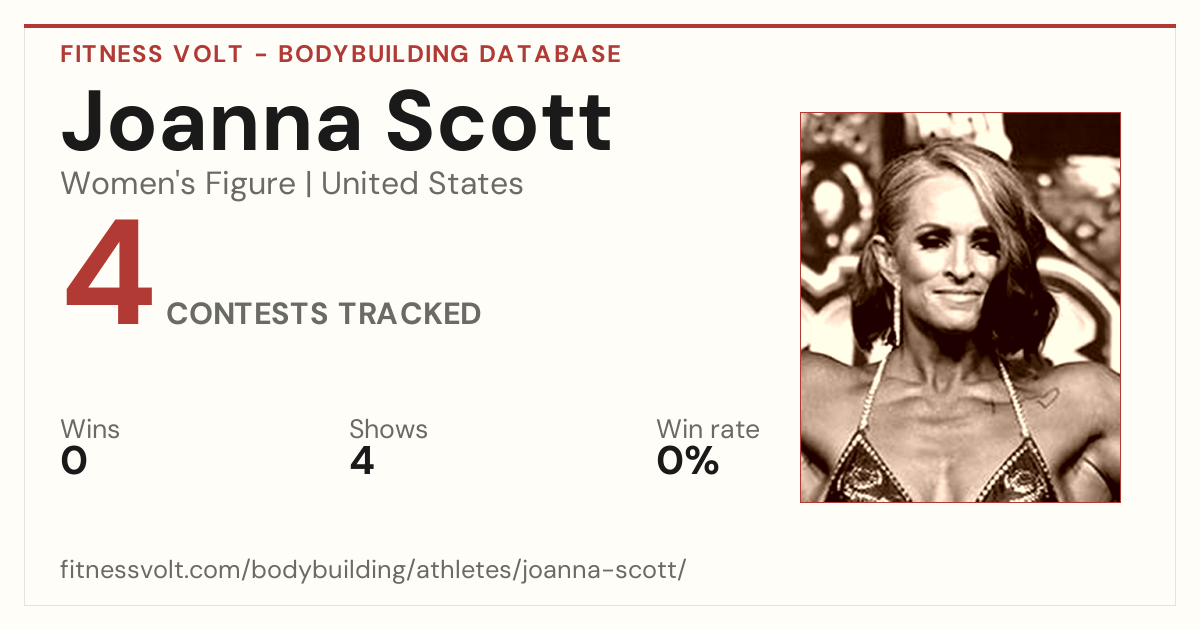Image resolution: width=1200 pixels, height=630 pixels.
Task: Select the Contests Tracked label
Action: pos(324,314)
